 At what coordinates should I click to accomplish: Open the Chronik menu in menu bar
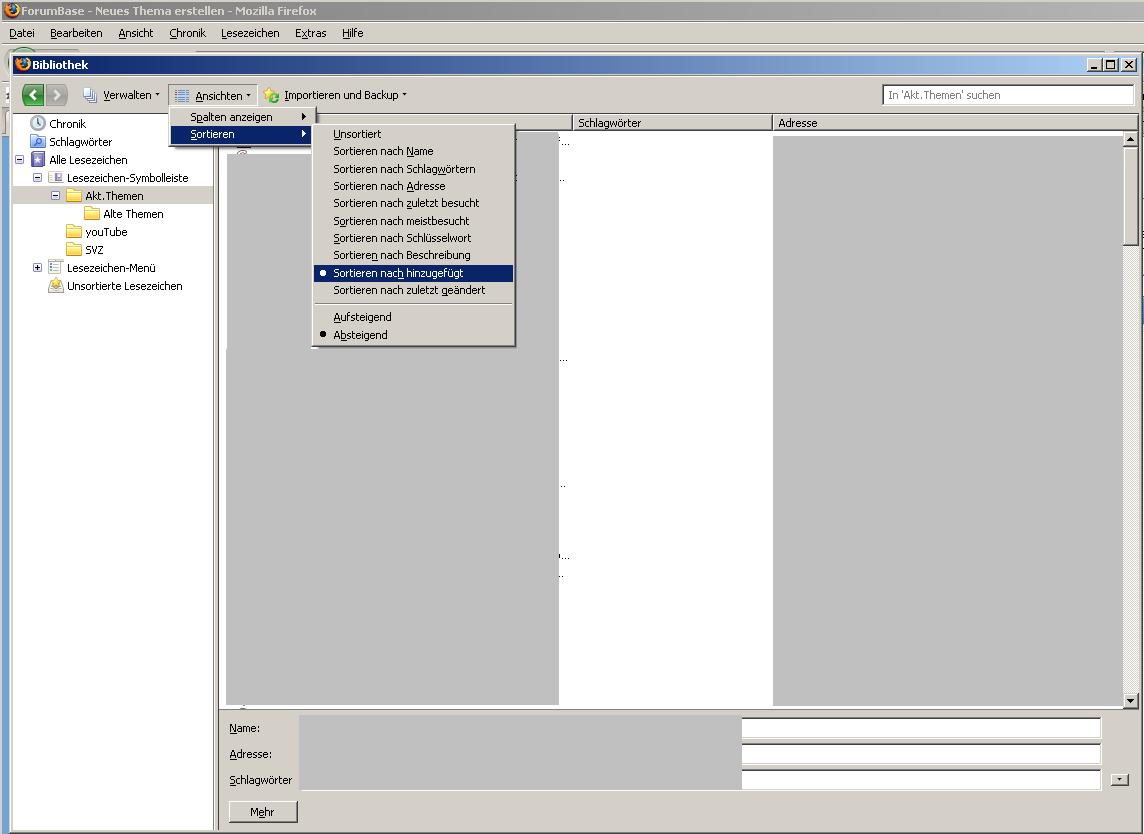(188, 33)
